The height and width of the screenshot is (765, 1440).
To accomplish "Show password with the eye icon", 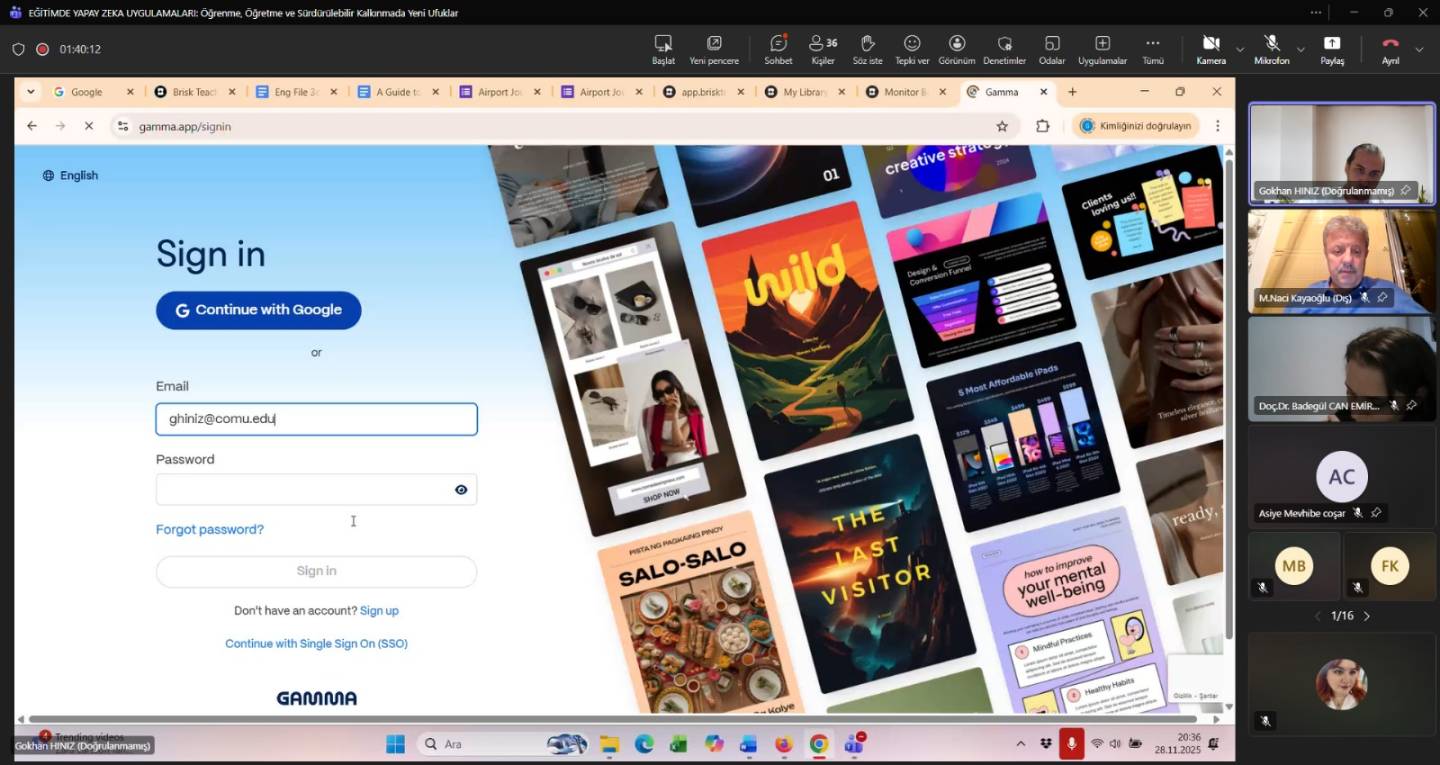I will coord(461,490).
